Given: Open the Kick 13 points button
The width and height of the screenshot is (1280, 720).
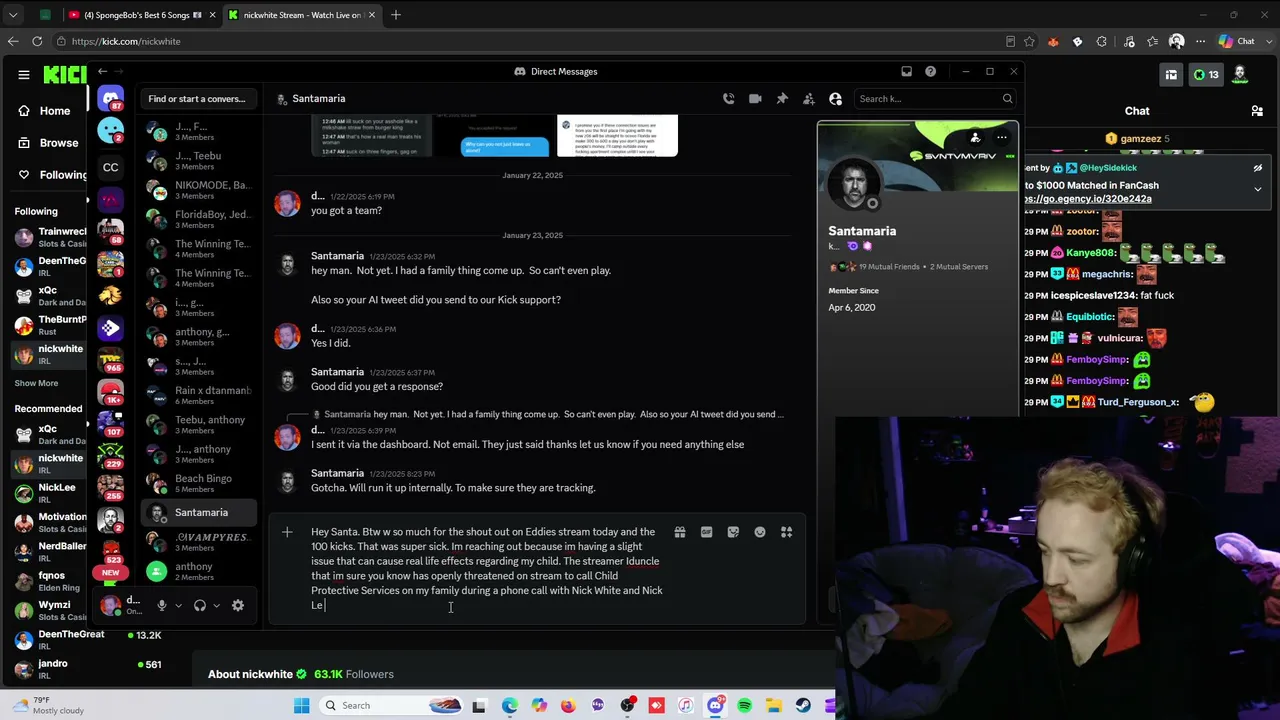Looking at the screenshot, I should pos(1206,75).
